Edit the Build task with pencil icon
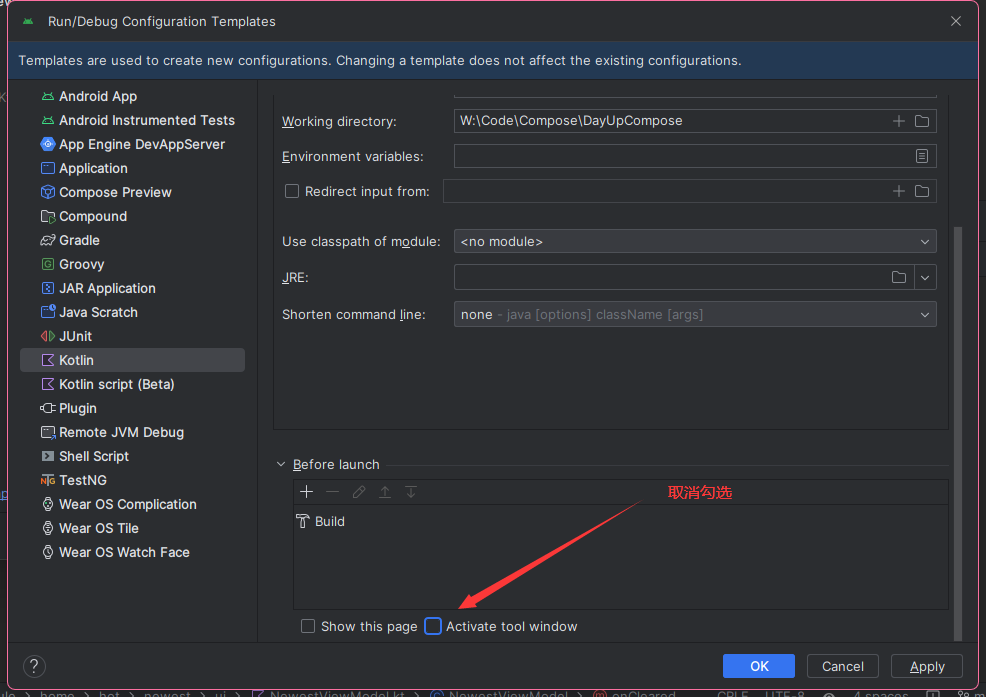The image size is (986, 697). coord(359,491)
